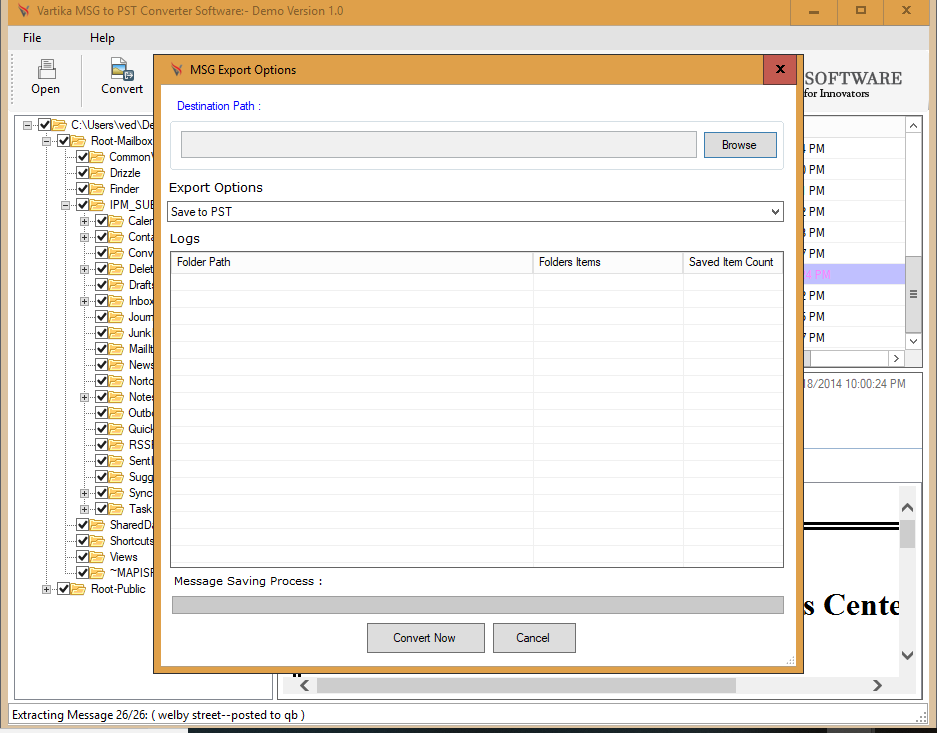Uncheck the Root-Mailbox checkbox

(x=63, y=141)
